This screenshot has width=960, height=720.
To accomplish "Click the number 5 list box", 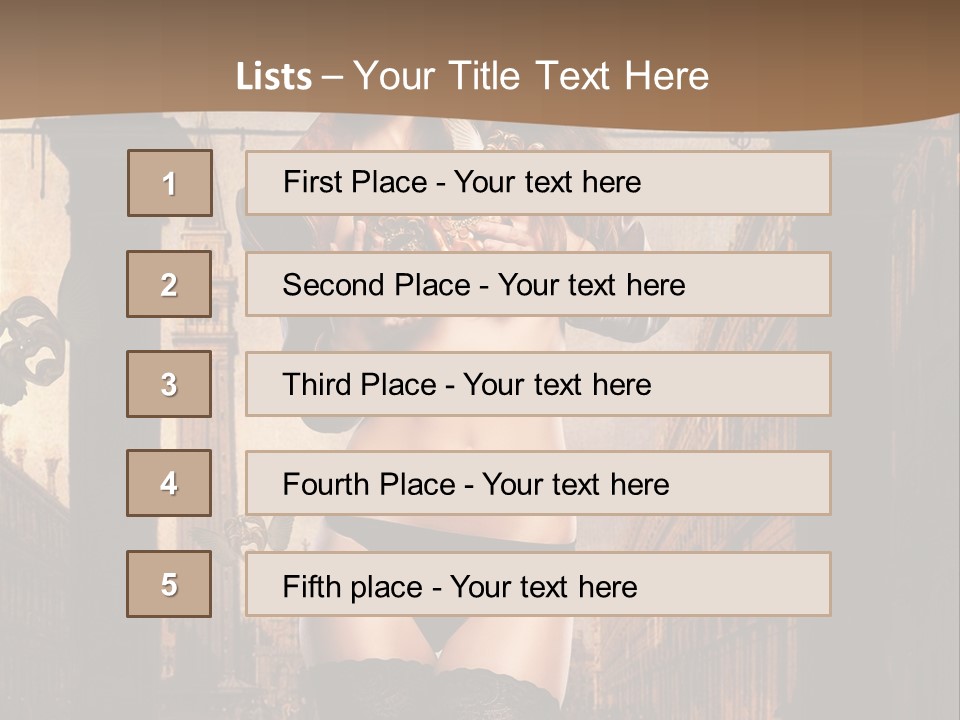I will coord(169,584).
